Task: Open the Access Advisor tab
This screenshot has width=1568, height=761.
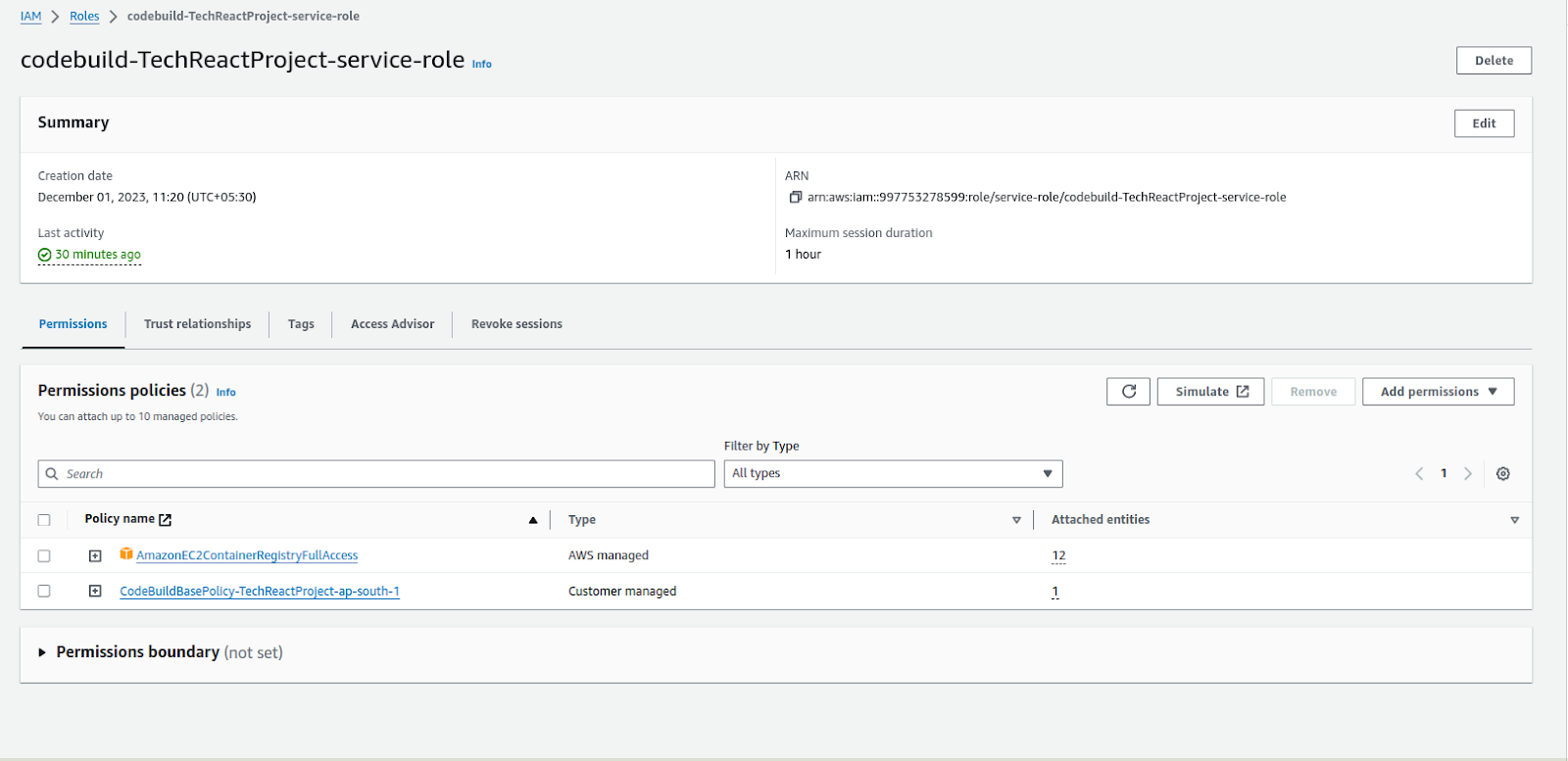Action: [392, 324]
